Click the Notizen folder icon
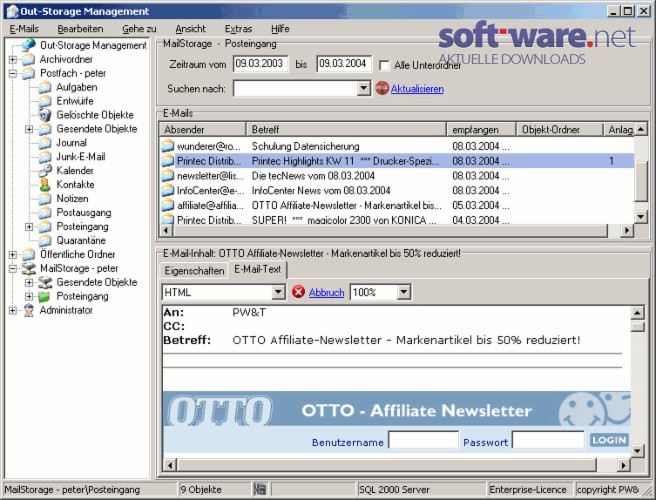Viewport: 656px width, 500px height. (45, 199)
